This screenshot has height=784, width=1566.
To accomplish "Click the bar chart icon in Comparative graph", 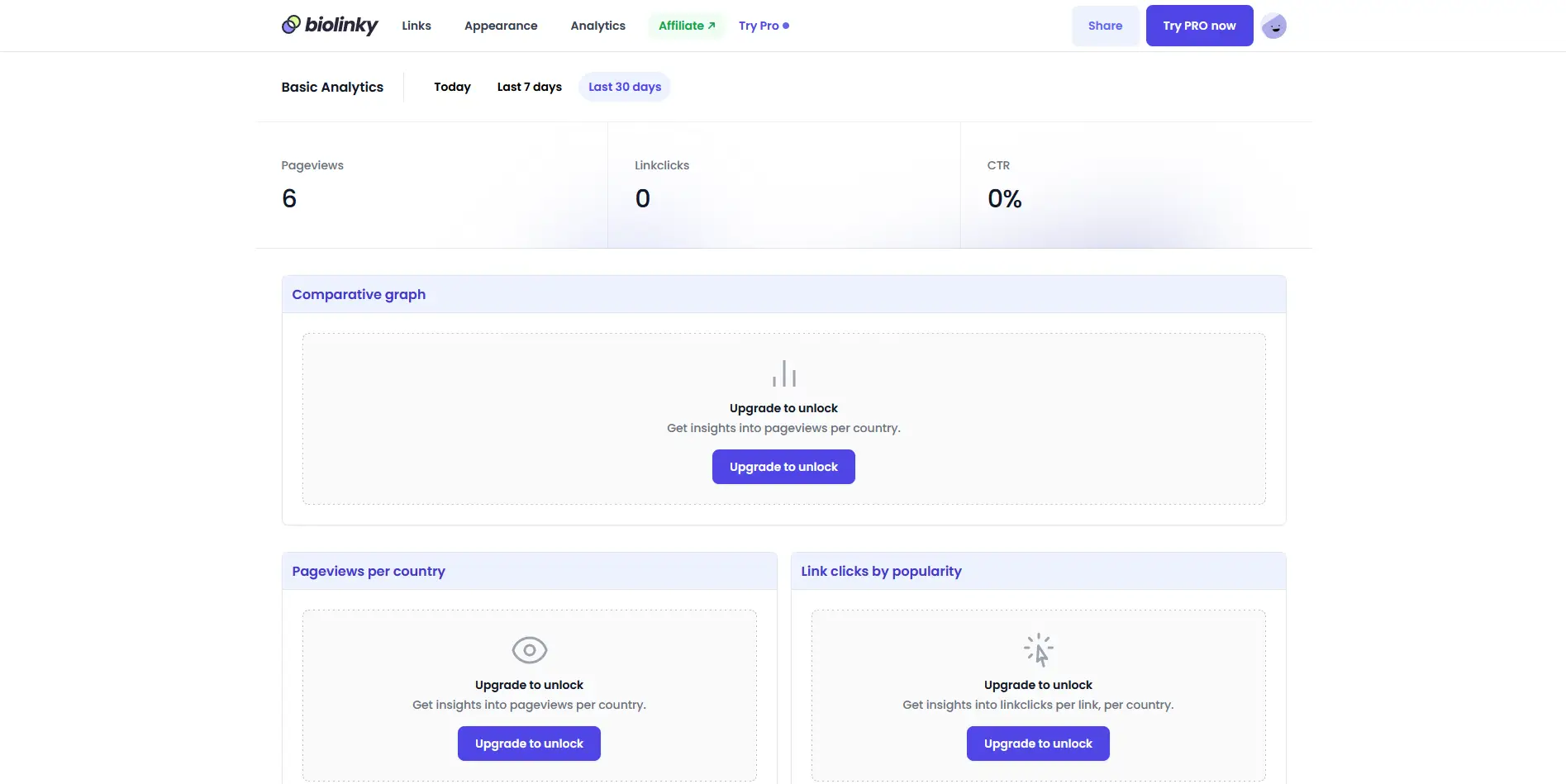I will (x=784, y=373).
